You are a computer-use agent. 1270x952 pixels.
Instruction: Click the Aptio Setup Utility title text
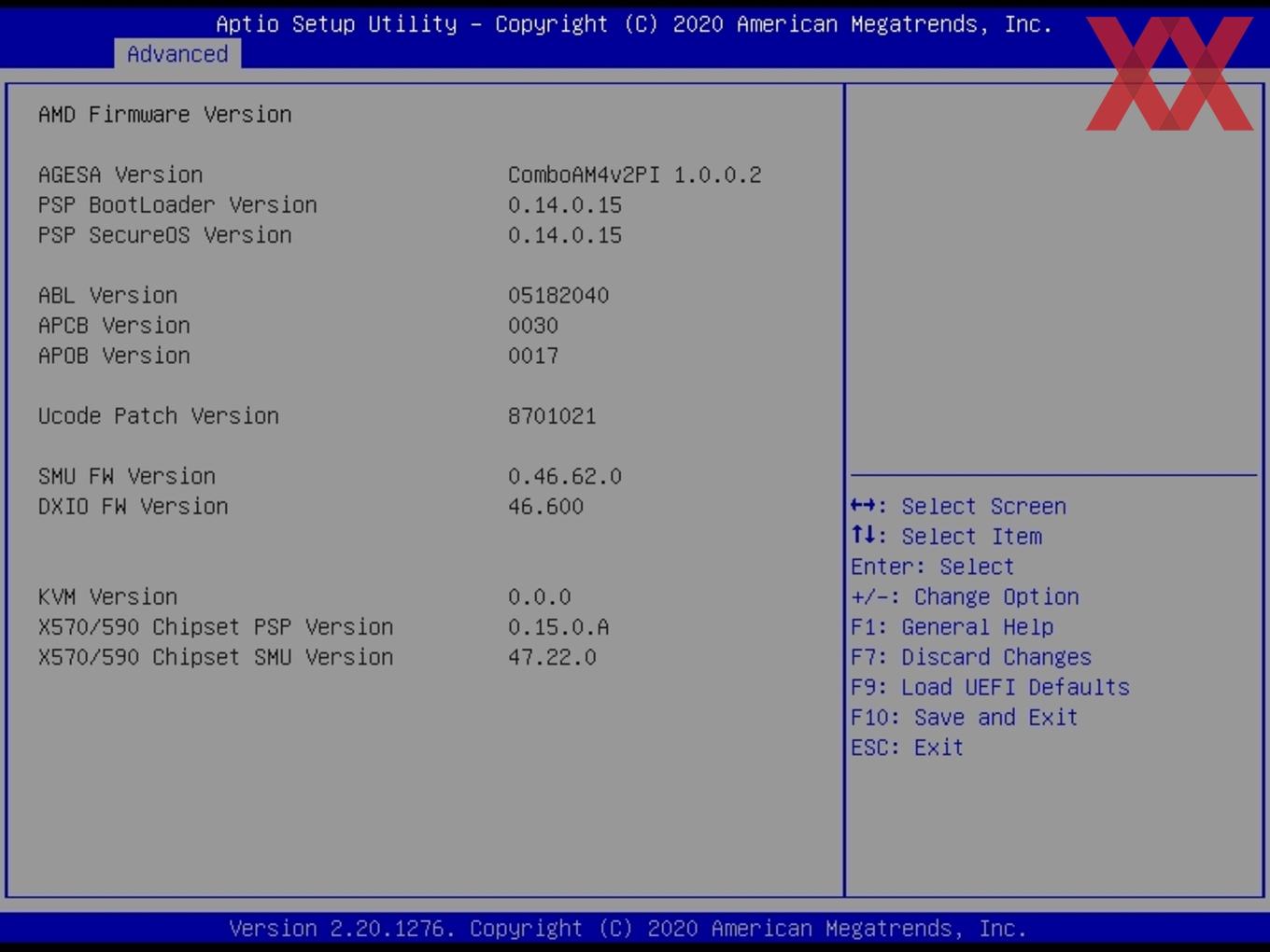[x=634, y=24]
